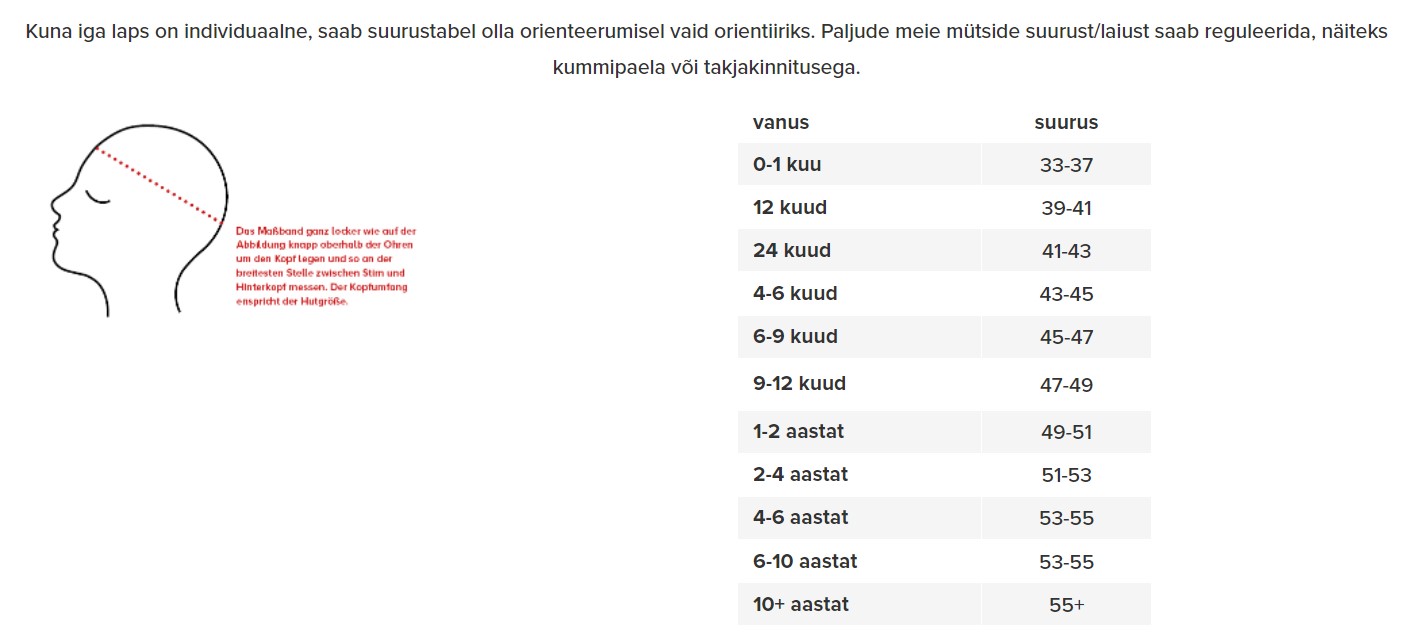Click size value "39-41"
Screen dimensions: 1422x640
1066,208
